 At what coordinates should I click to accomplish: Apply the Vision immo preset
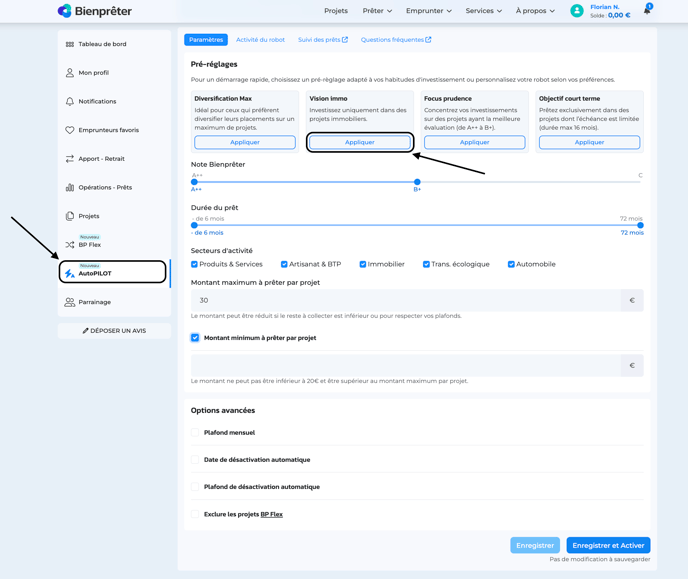coord(360,142)
